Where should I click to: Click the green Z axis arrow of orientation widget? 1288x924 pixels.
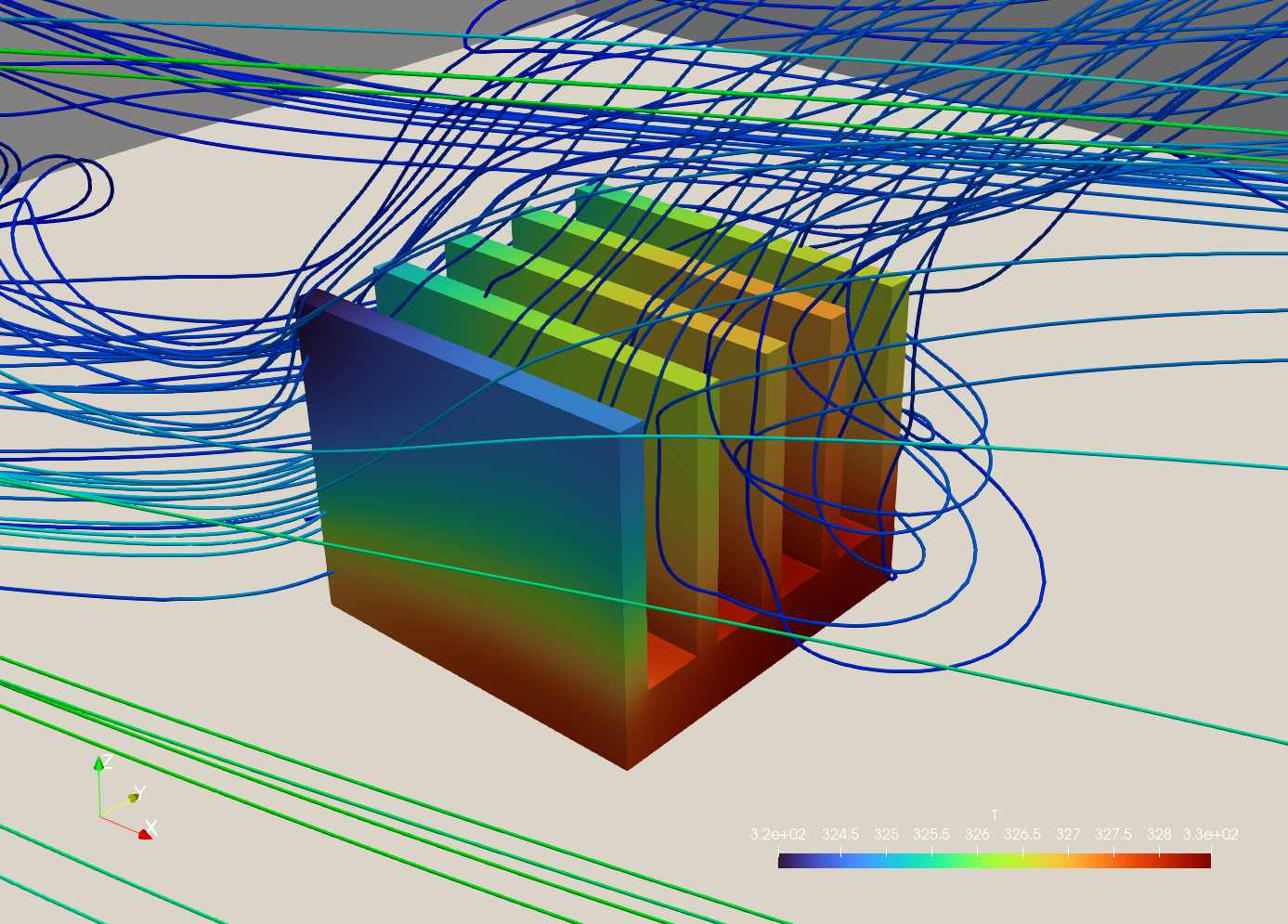98,762
